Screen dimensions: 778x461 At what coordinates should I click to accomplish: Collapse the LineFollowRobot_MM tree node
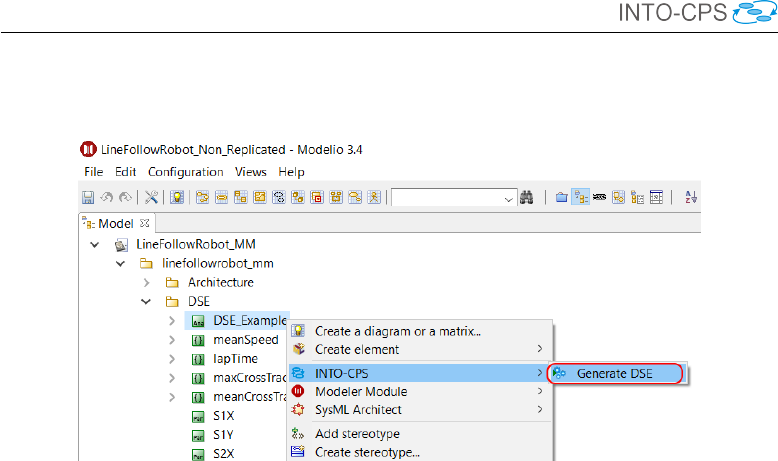(94, 245)
